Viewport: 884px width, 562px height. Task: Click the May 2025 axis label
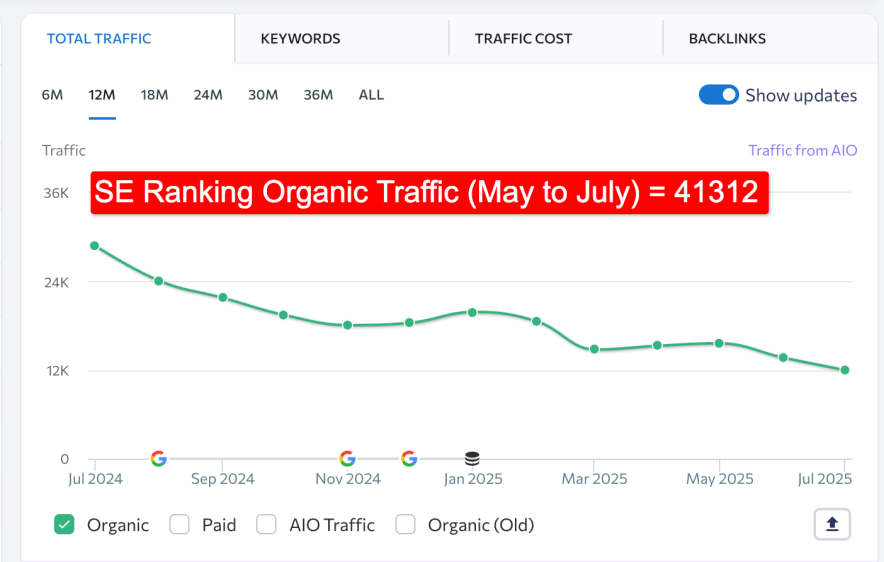[x=719, y=479]
